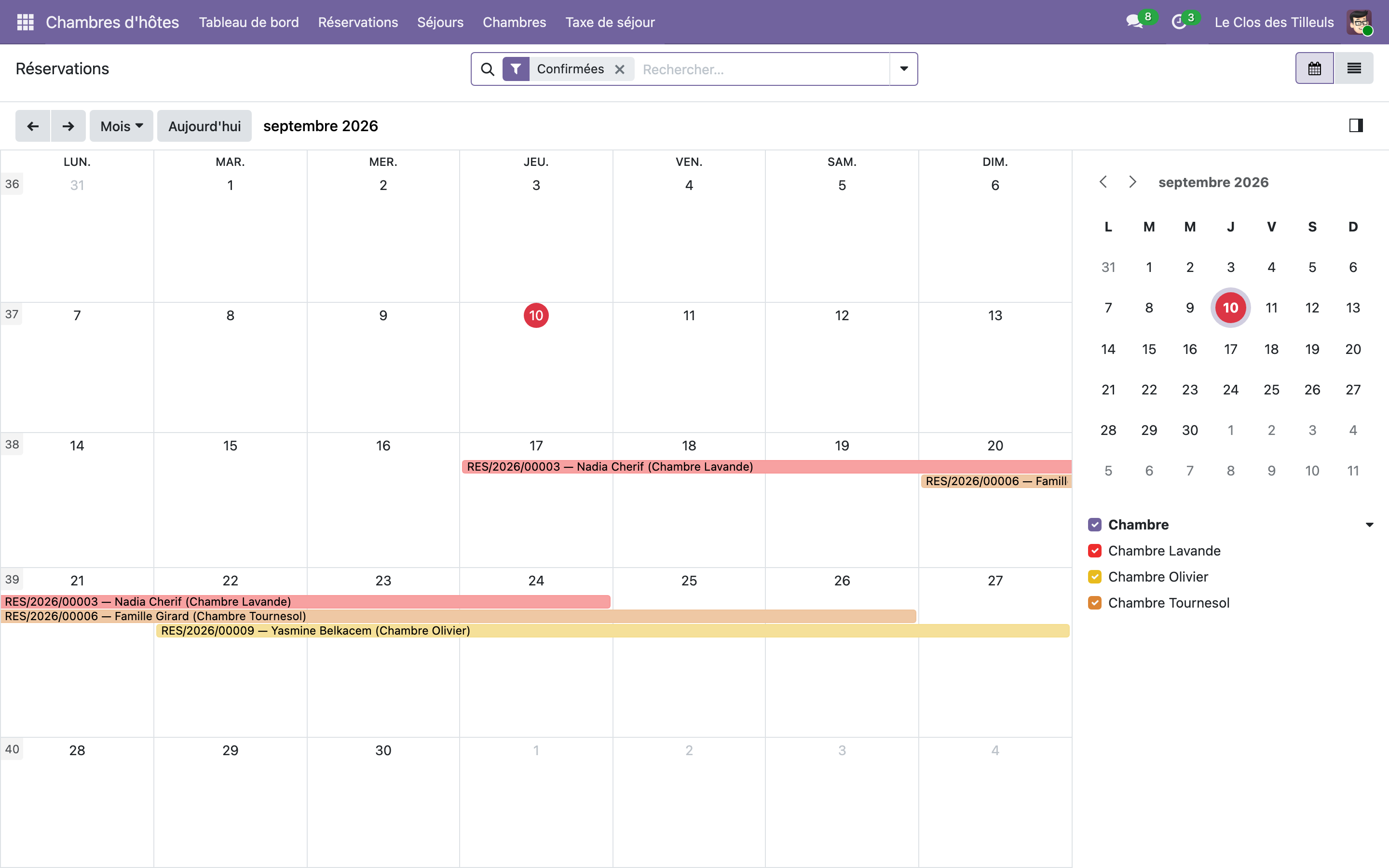Click mini calendar next chevron

point(1132,182)
